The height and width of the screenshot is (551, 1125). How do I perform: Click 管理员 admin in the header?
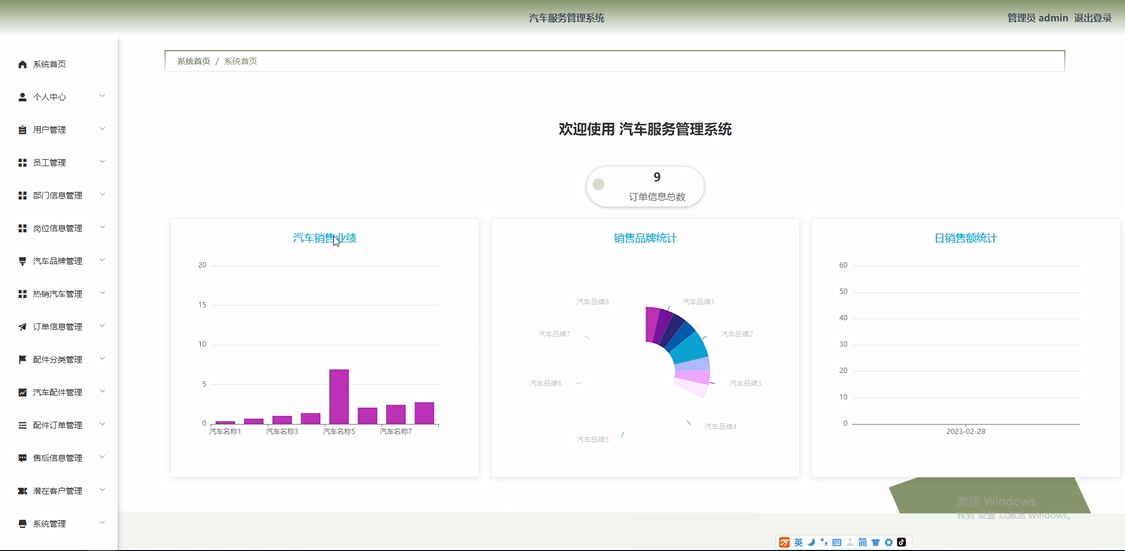pos(1037,19)
